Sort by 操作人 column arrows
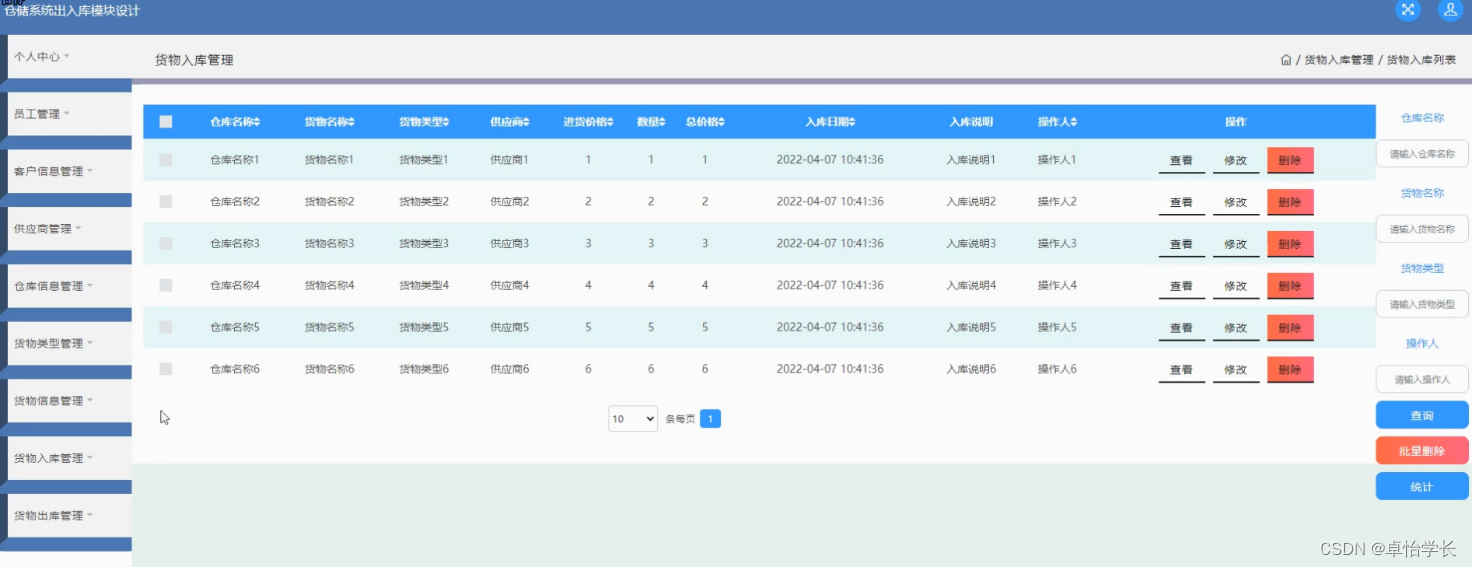 [1074, 122]
